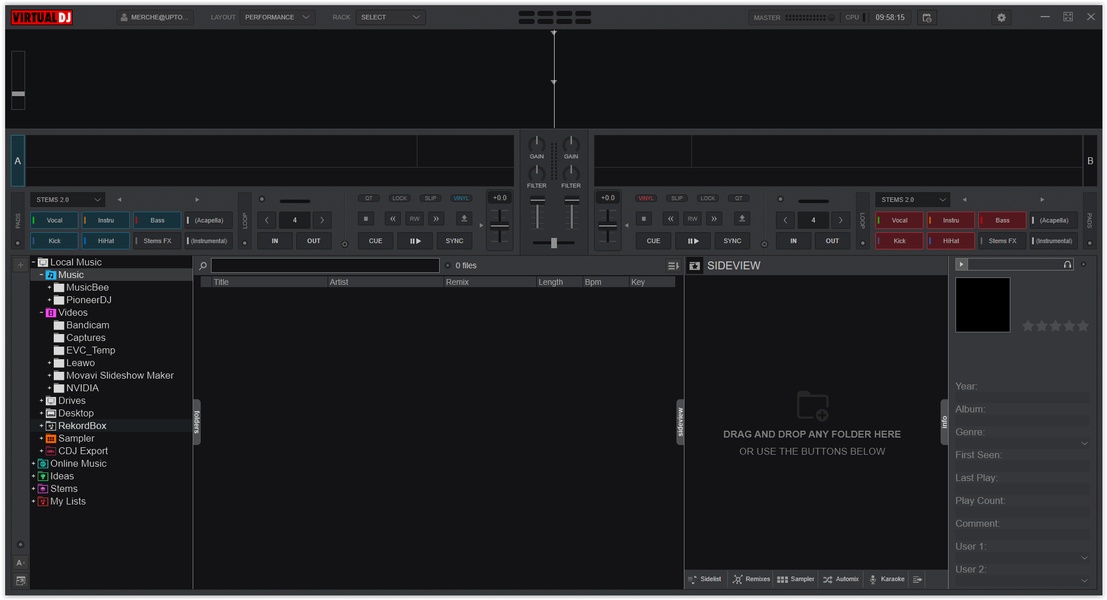Select the Remixes tab in sideview
This screenshot has height=600, width=1107.
(751, 579)
